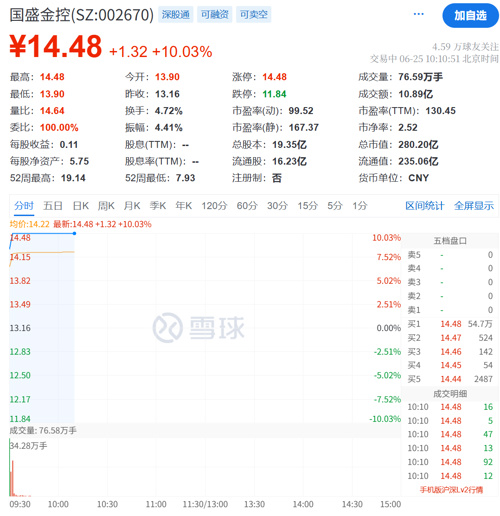This screenshot has height=516, width=500.
Task: Select the 年K chart tab
Action: click(x=184, y=206)
